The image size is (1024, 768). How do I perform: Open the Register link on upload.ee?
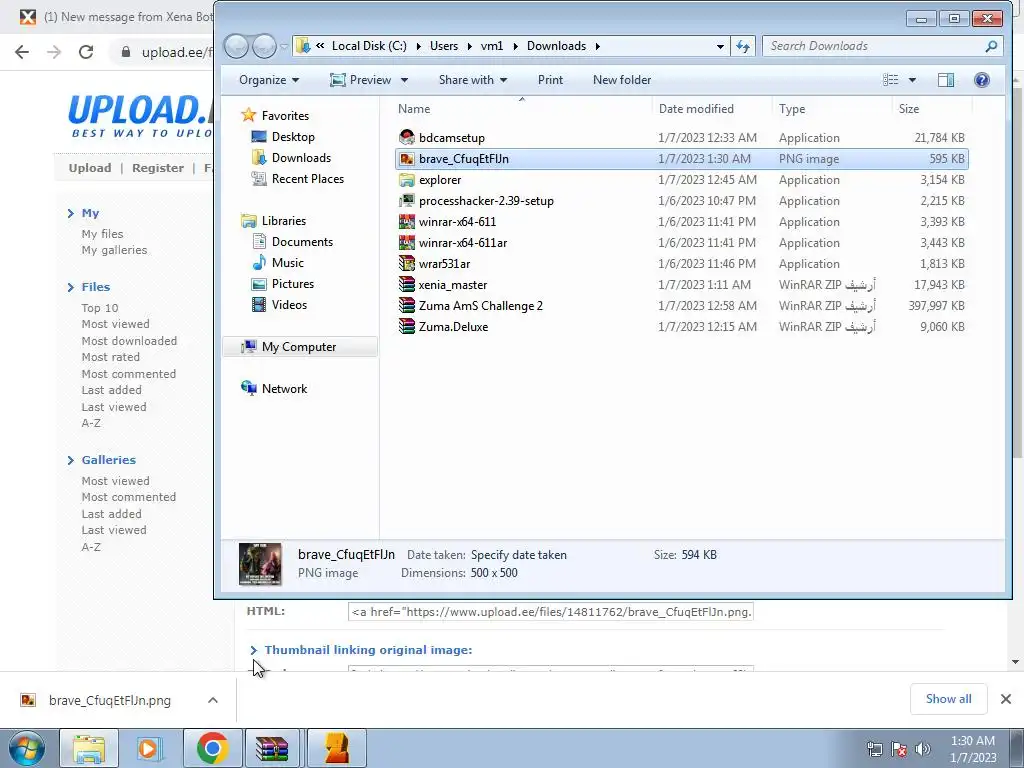pos(157,168)
